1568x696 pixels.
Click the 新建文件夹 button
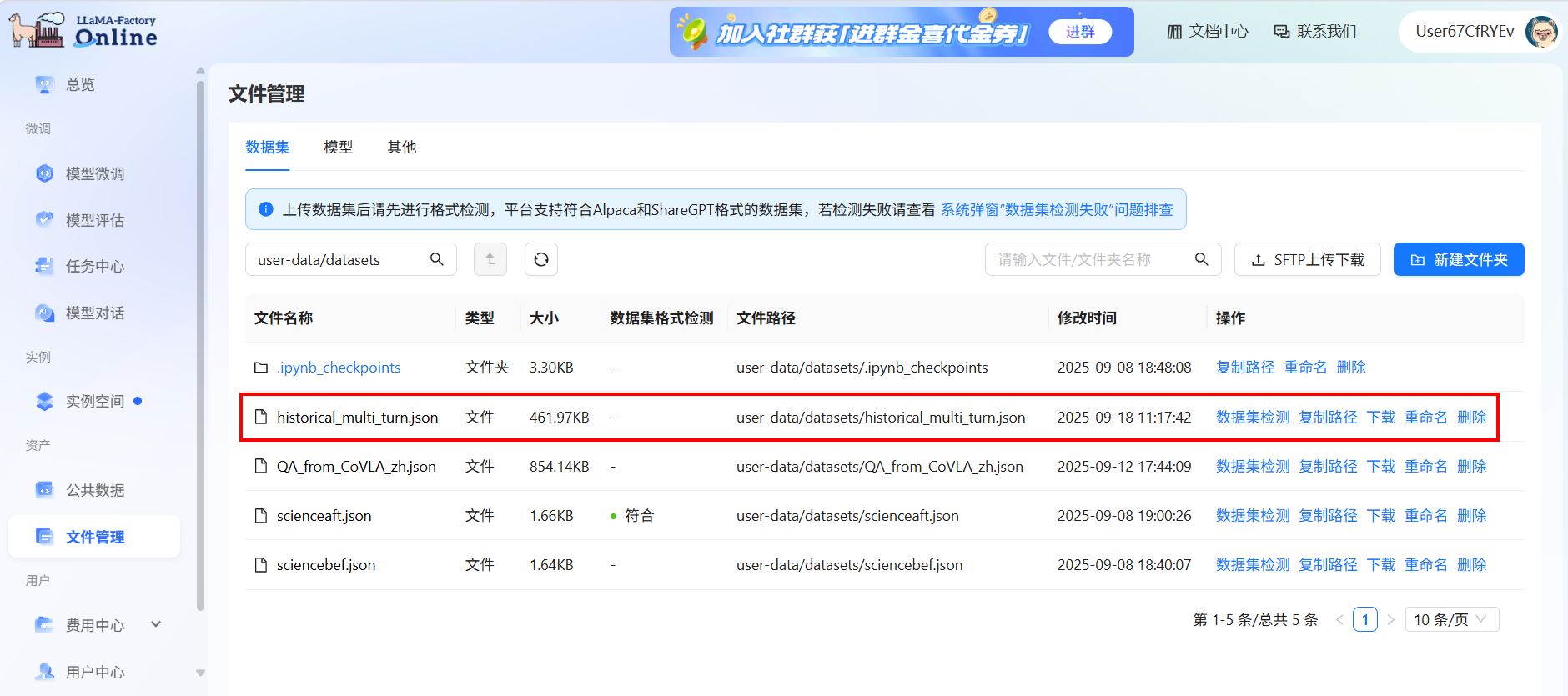[1458, 259]
